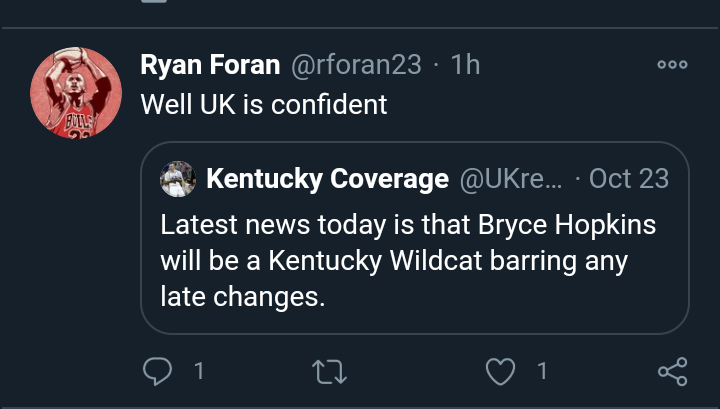Image resolution: width=720 pixels, height=409 pixels.
Task: Click the reply count number
Action: pyautogui.click(x=198, y=372)
